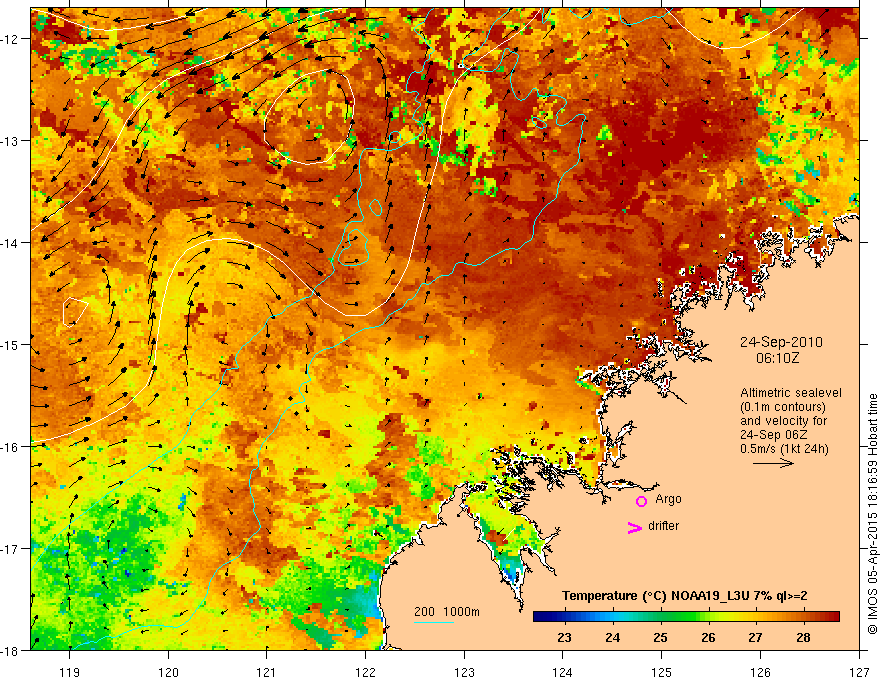Click the longitude axis label 127

coord(859,672)
